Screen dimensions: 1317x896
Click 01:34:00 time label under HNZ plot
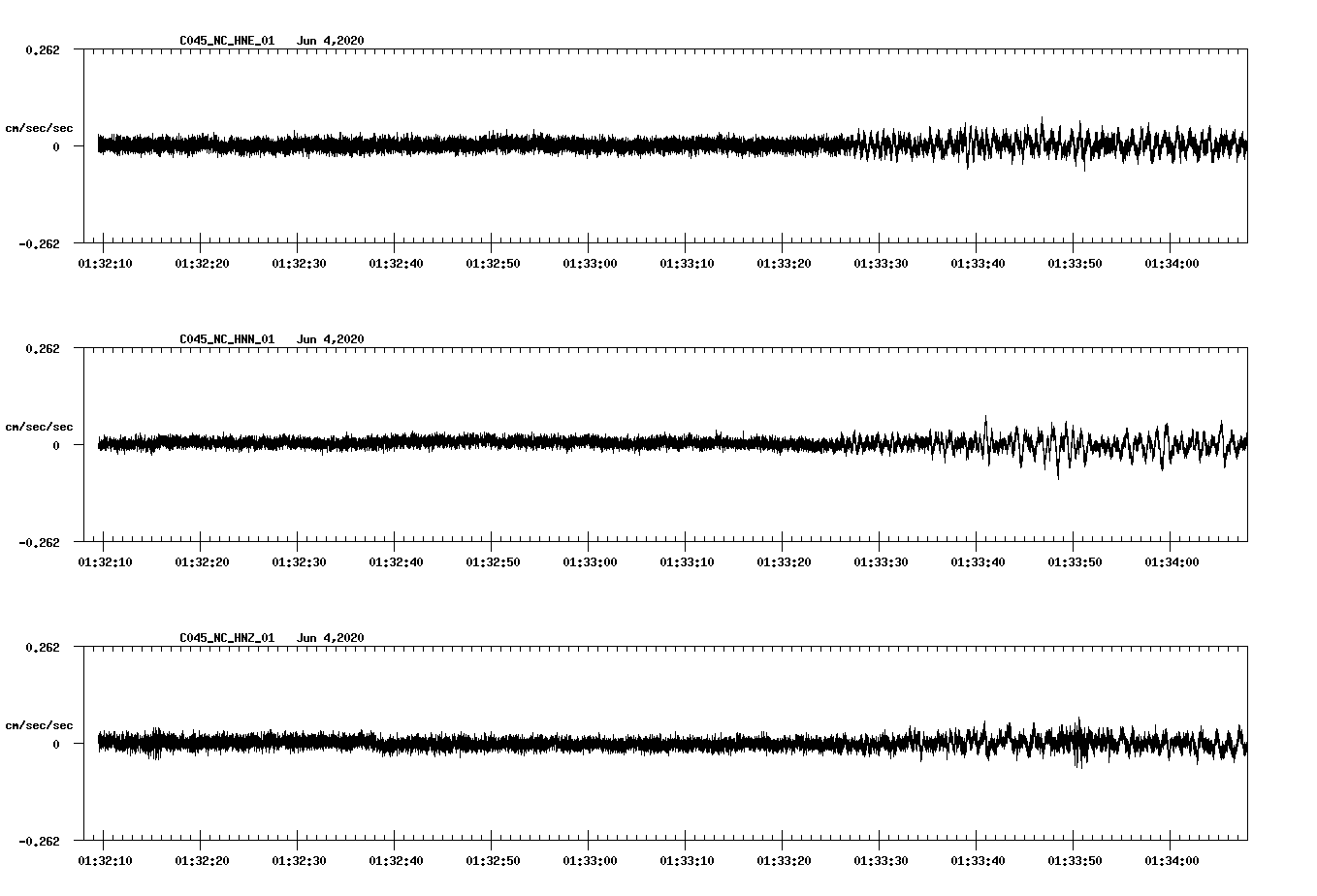click(x=1172, y=861)
